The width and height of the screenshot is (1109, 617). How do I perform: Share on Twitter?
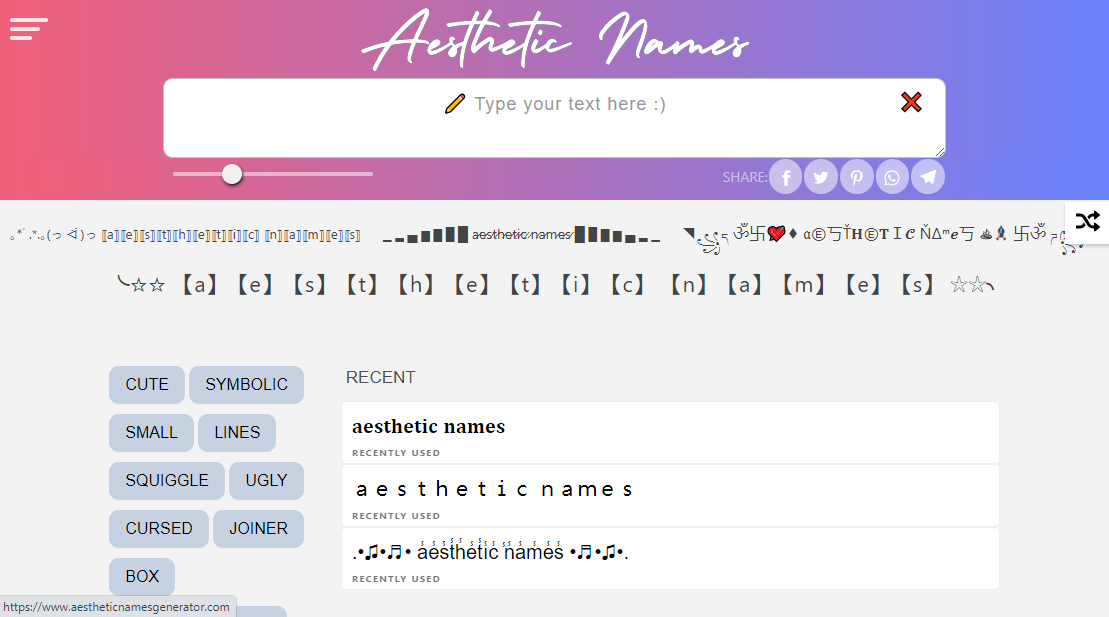(x=821, y=176)
